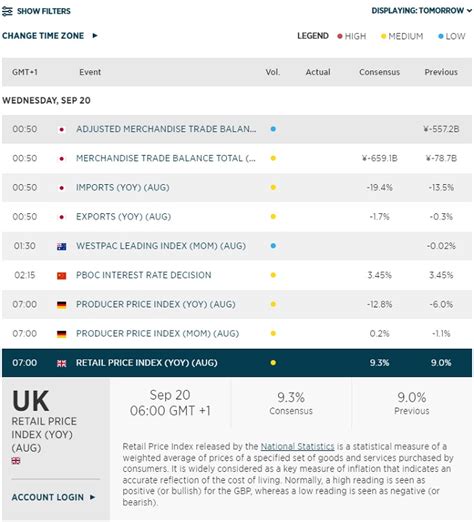
Task: Collapse the Retail Price Index (YoY) row
Action: point(237,363)
